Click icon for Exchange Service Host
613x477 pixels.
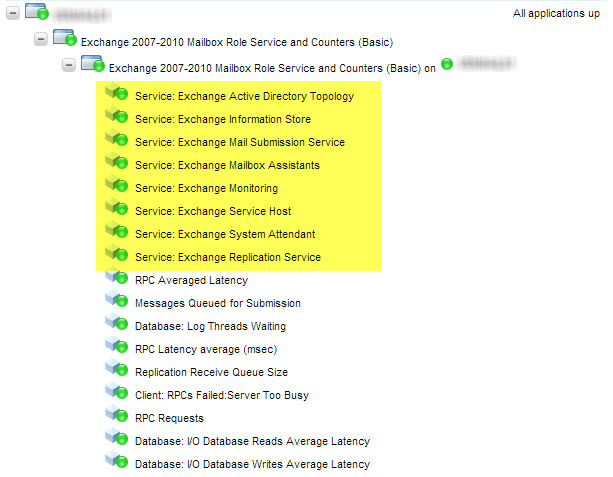pos(117,206)
